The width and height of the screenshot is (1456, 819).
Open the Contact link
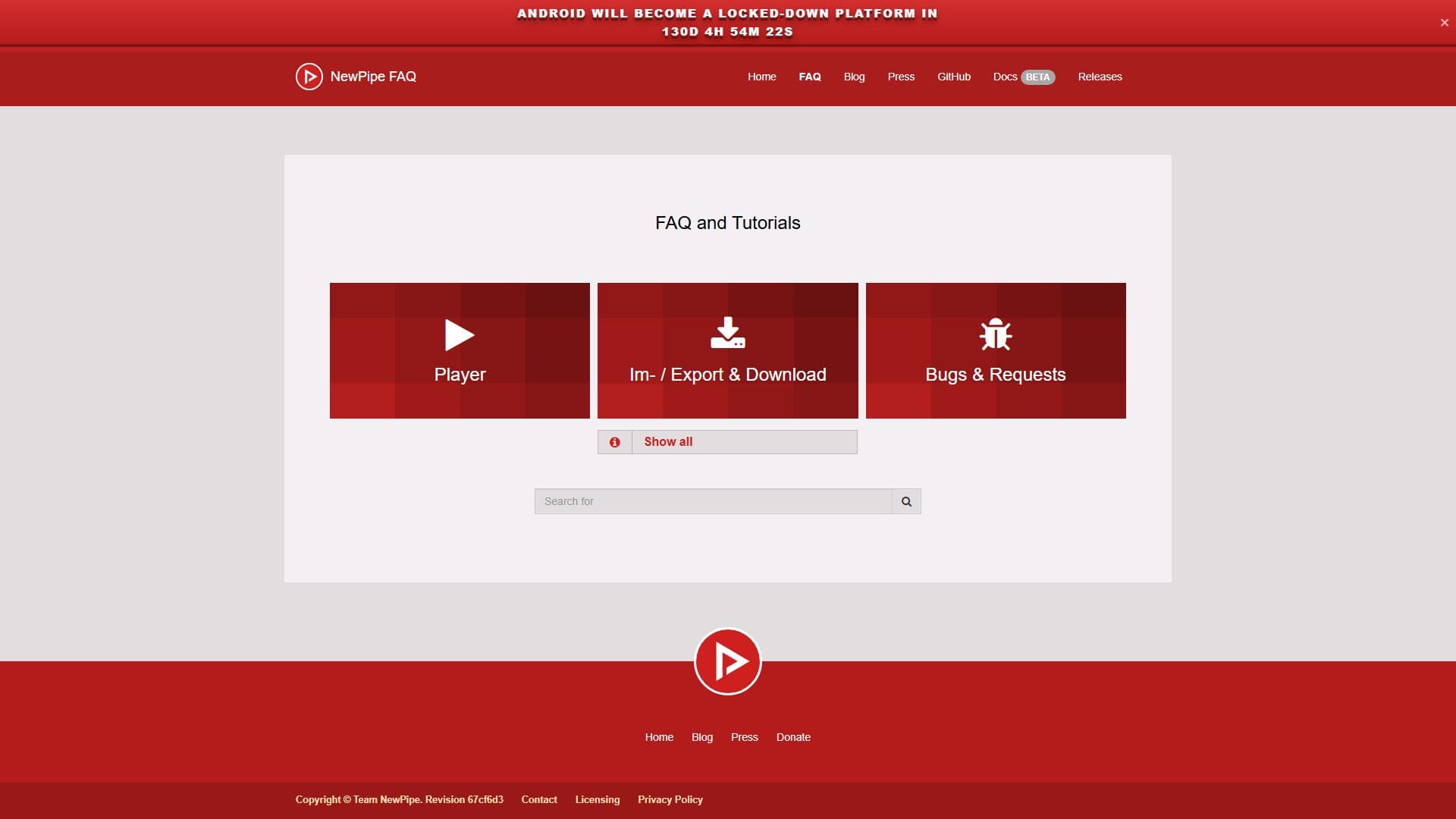539,799
